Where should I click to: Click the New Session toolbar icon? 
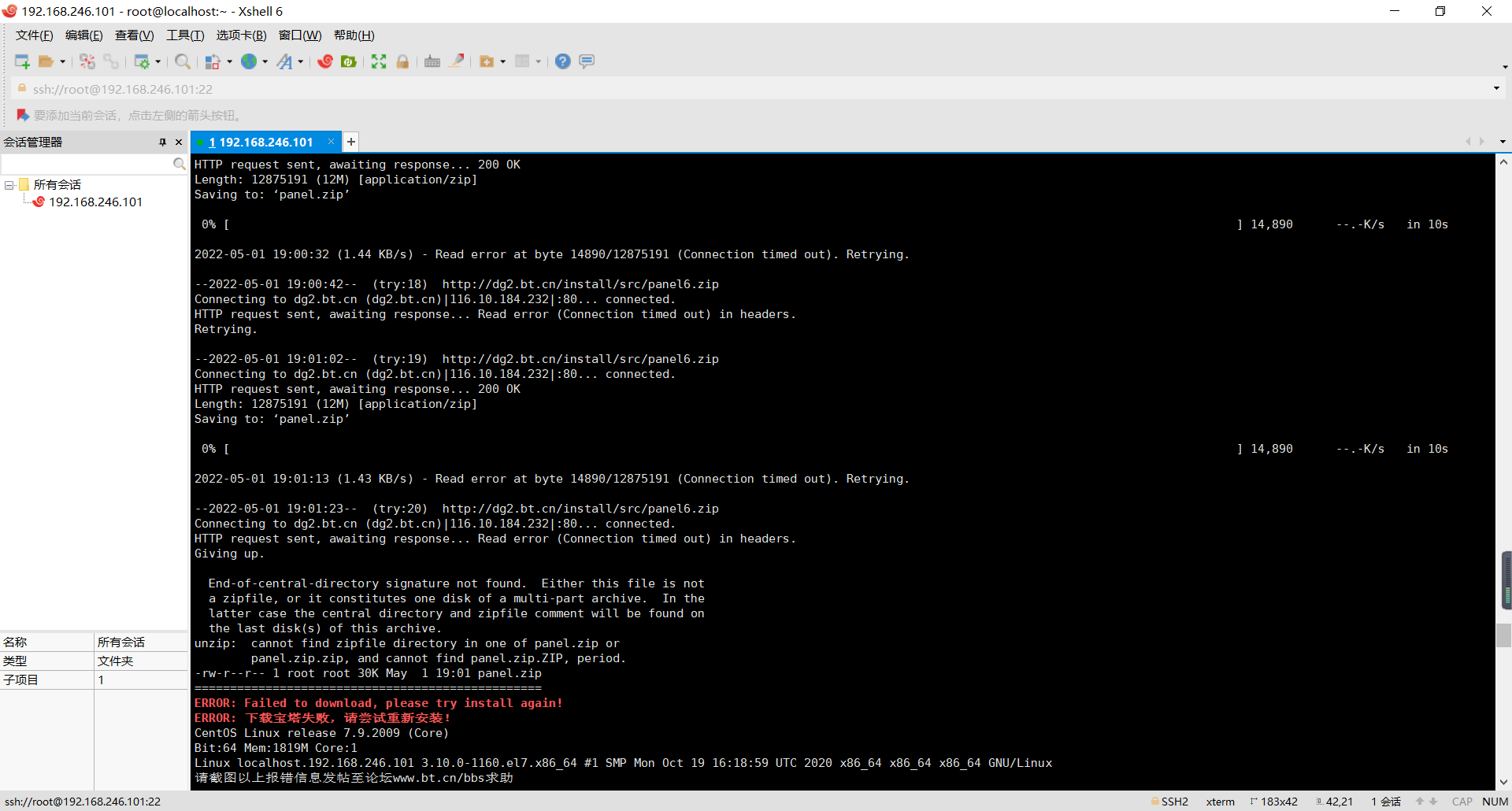click(x=22, y=61)
